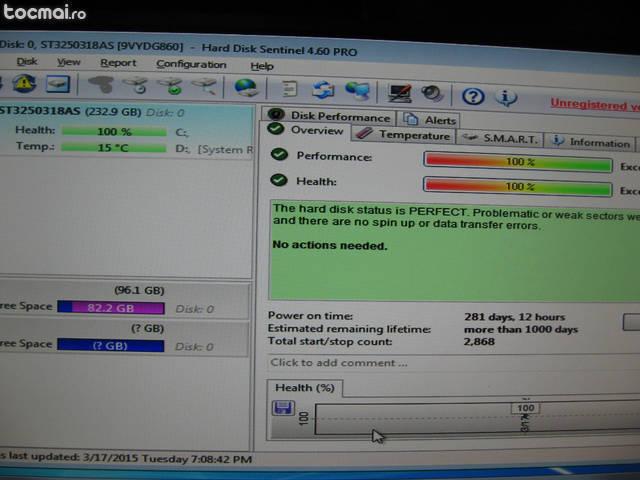
Task: Open the S.M.A.R.T. tab
Action: [x=500, y=139]
